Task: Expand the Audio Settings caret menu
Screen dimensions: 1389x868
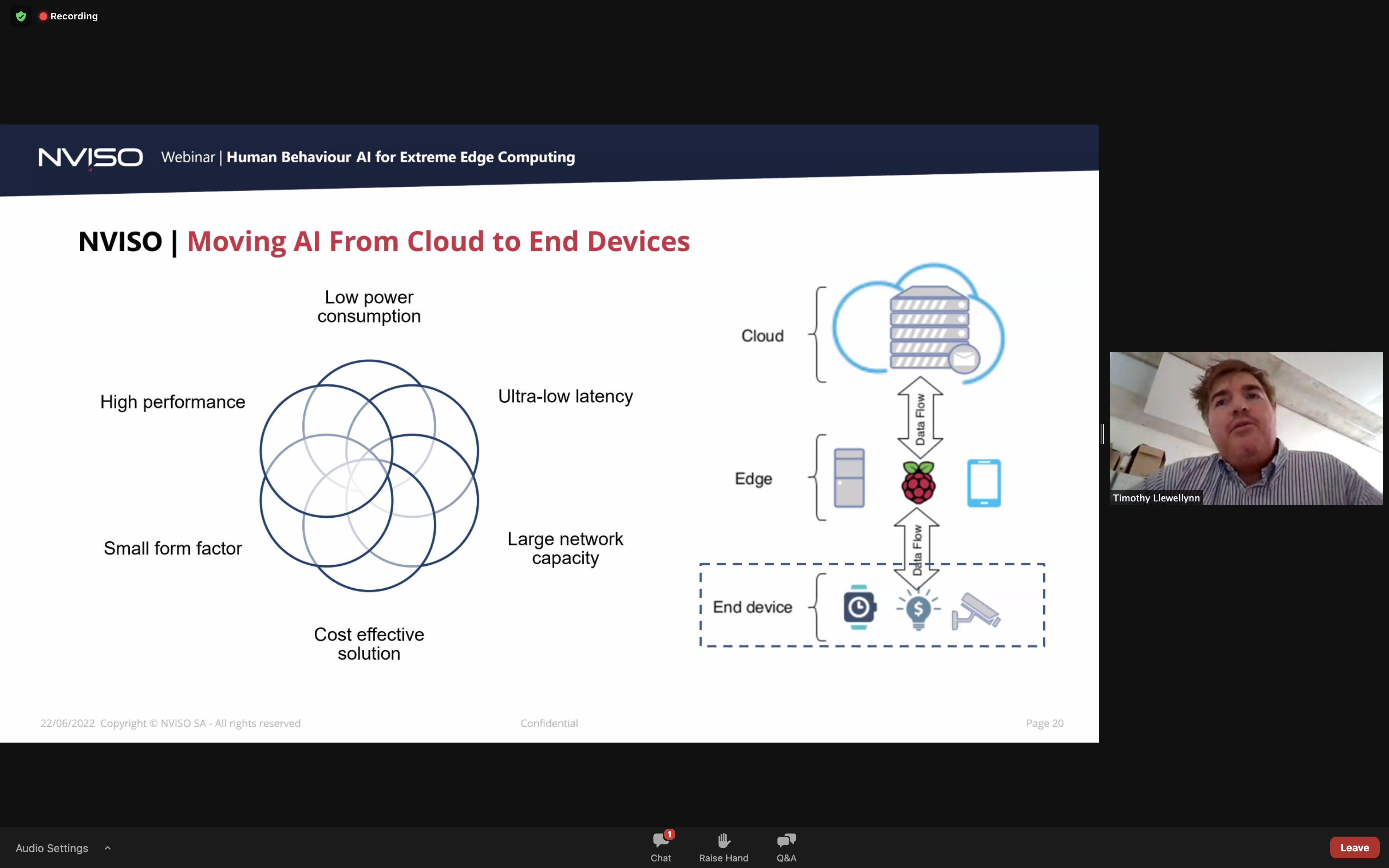Action: [107, 848]
